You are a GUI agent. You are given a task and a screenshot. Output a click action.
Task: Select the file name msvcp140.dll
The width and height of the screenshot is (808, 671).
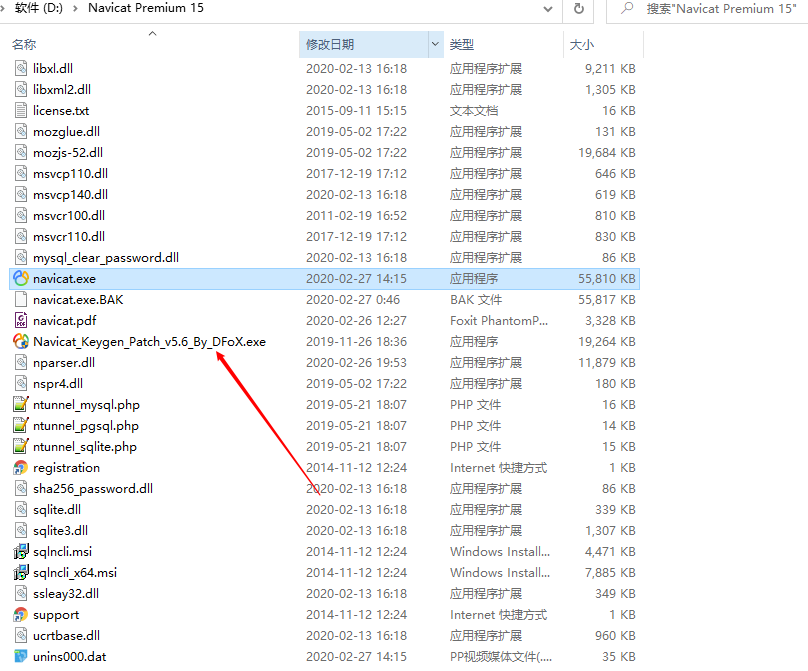point(71,195)
